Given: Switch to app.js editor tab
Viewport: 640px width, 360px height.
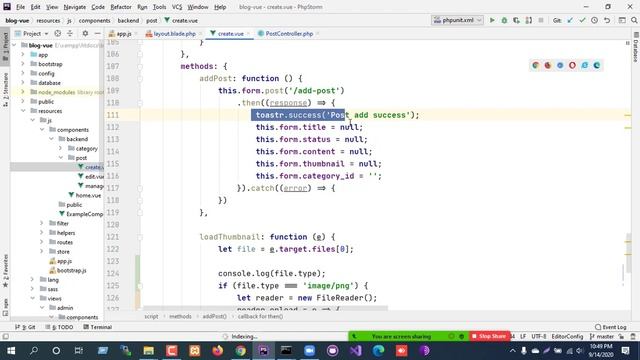Looking at the screenshot, I should (123, 33).
